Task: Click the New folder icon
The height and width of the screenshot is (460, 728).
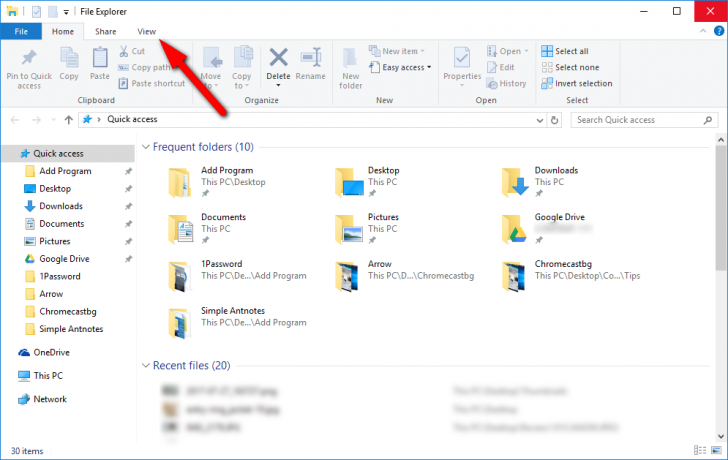Action: click(x=350, y=58)
